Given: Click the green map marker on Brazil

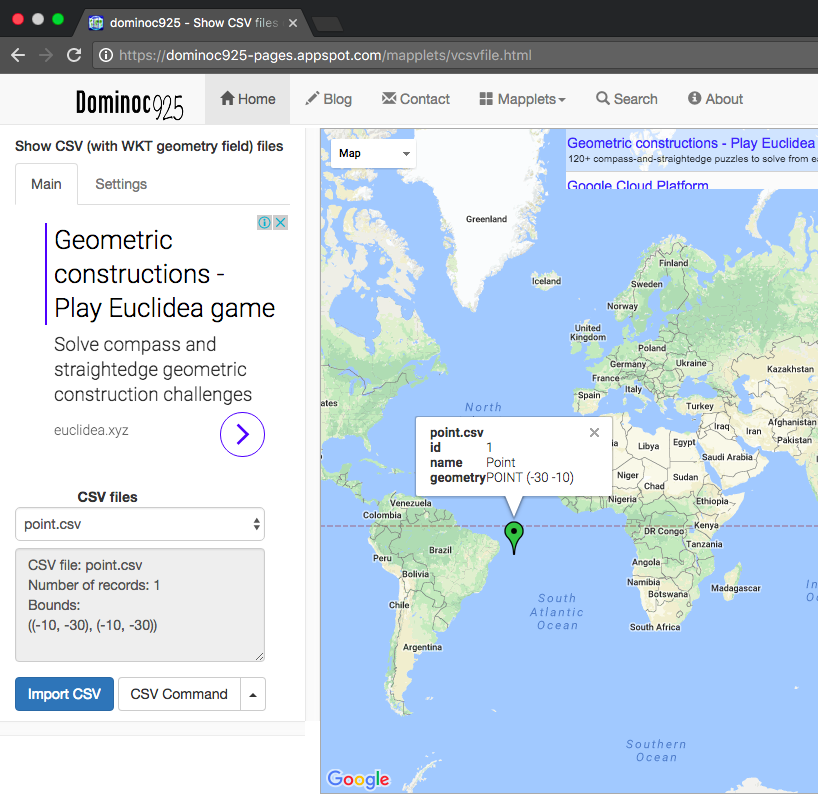Looking at the screenshot, I should 513,535.
